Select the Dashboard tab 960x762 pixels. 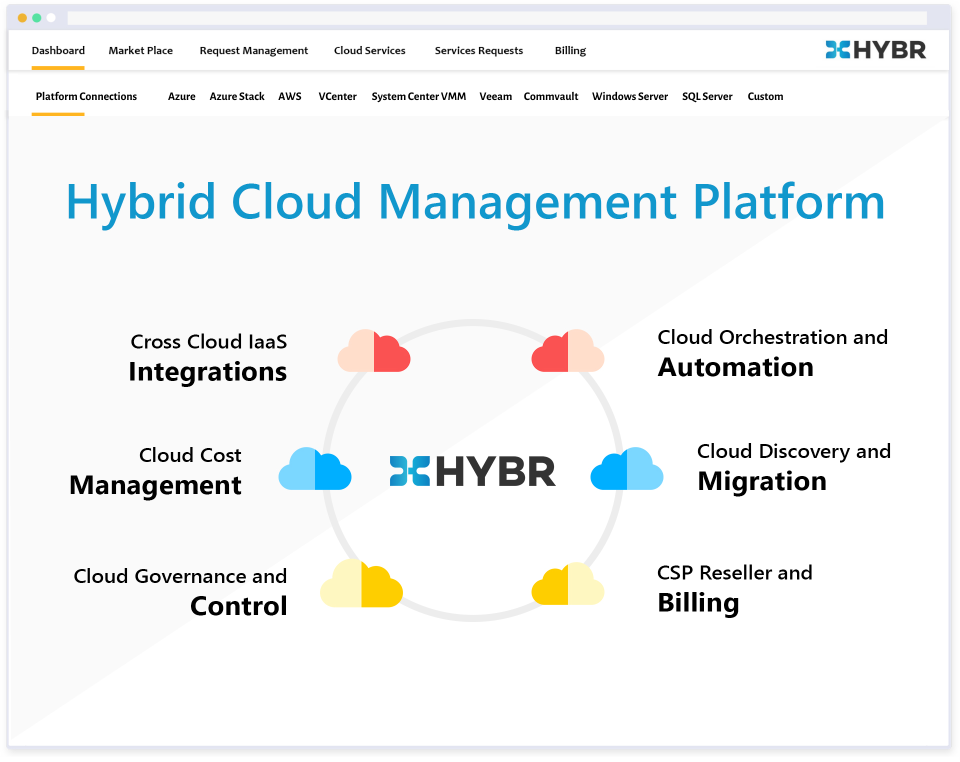coord(58,50)
